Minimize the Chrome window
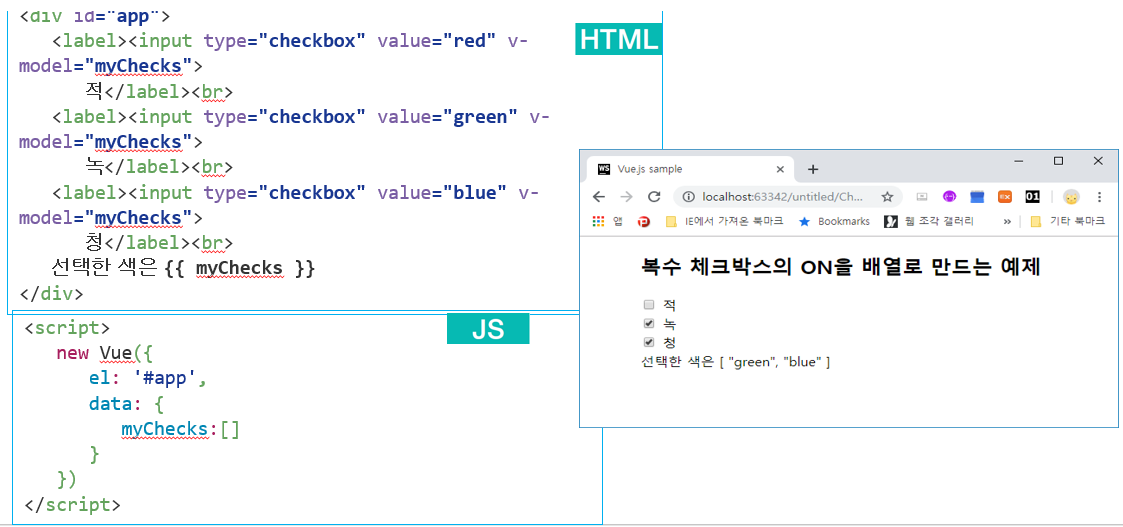Viewport: 1123px width, 527px height. click(1019, 161)
